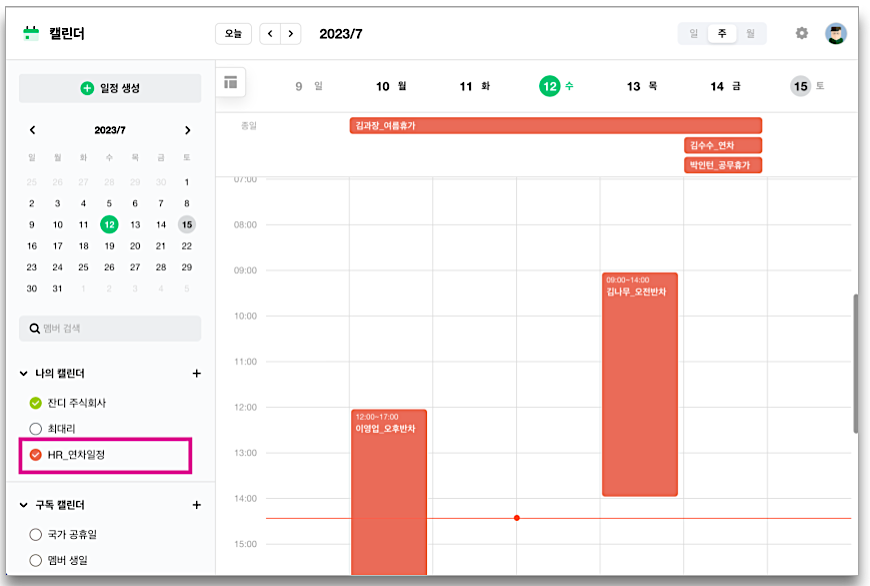Uncheck the HR_연차일정 calendar
Image resolution: width=870 pixels, height=586 pixels.
pos(36,455)
